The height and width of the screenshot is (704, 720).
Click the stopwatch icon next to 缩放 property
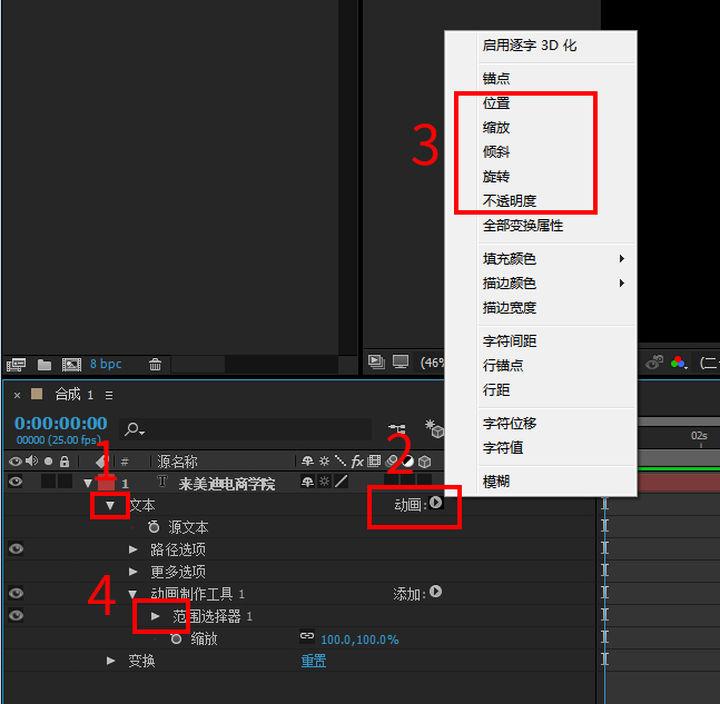point(176,638)
